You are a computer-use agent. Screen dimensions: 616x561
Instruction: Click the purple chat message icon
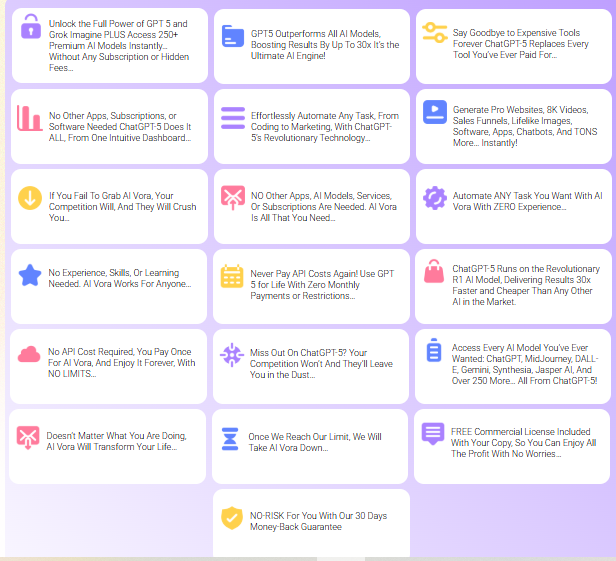coord(432,433)
